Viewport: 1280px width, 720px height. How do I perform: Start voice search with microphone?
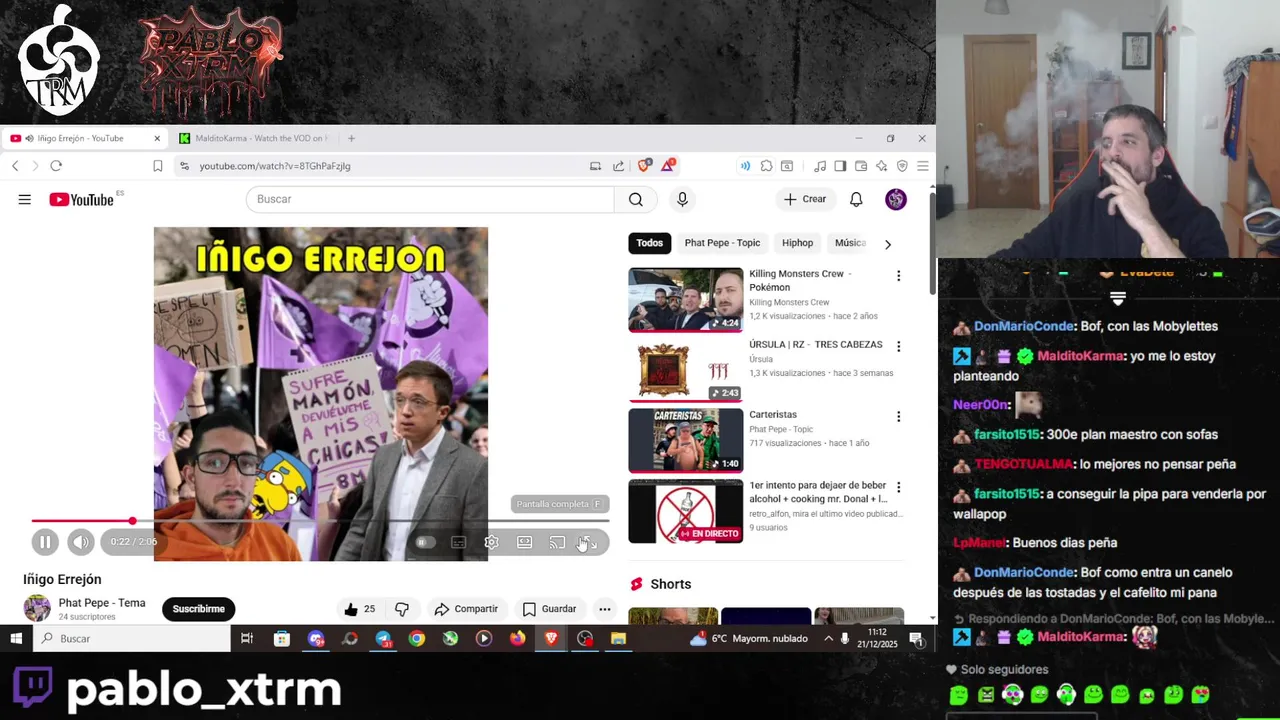(x=682, y=199)
